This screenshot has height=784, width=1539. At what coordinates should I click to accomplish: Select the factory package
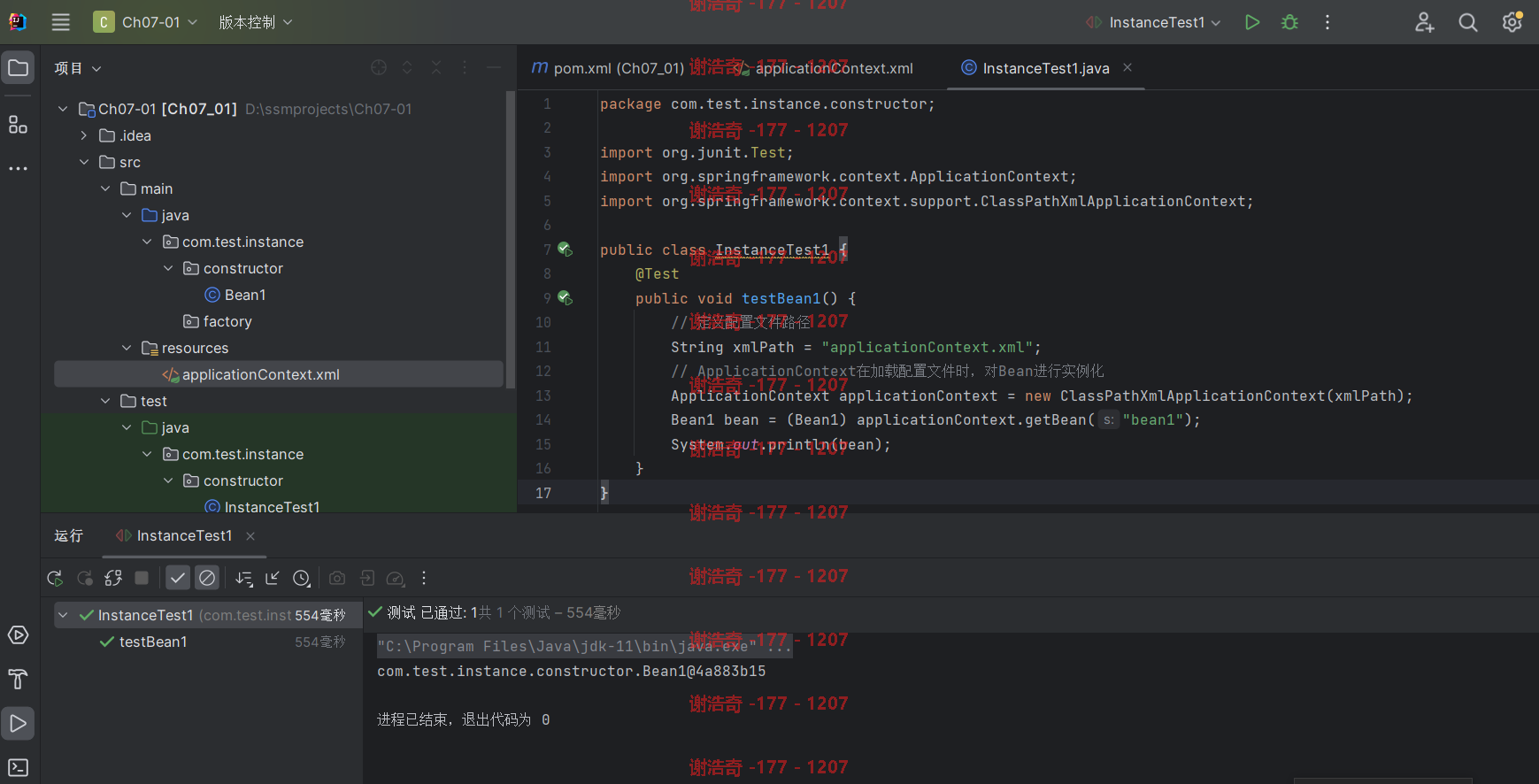tap(218, 321)
